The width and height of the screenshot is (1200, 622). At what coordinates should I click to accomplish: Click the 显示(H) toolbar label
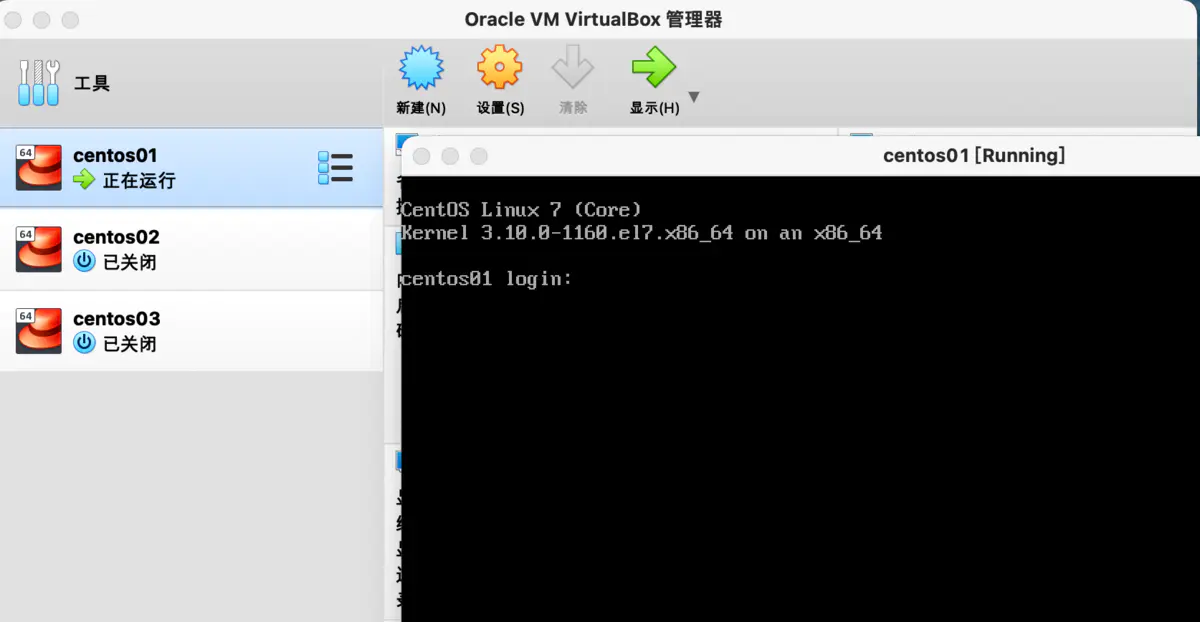(x=654, y=108)
